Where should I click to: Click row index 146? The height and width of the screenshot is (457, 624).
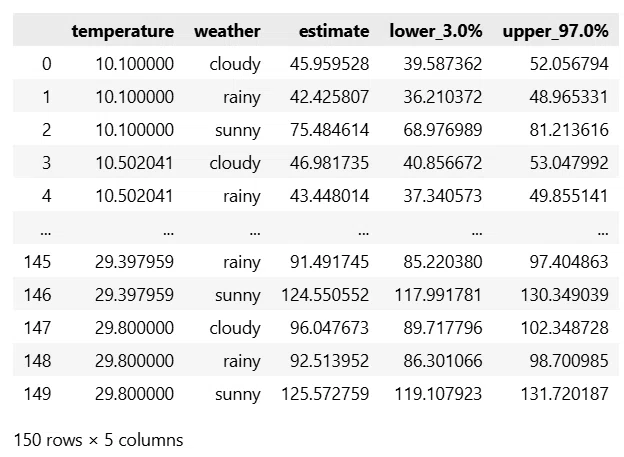(x=37, y=295)
